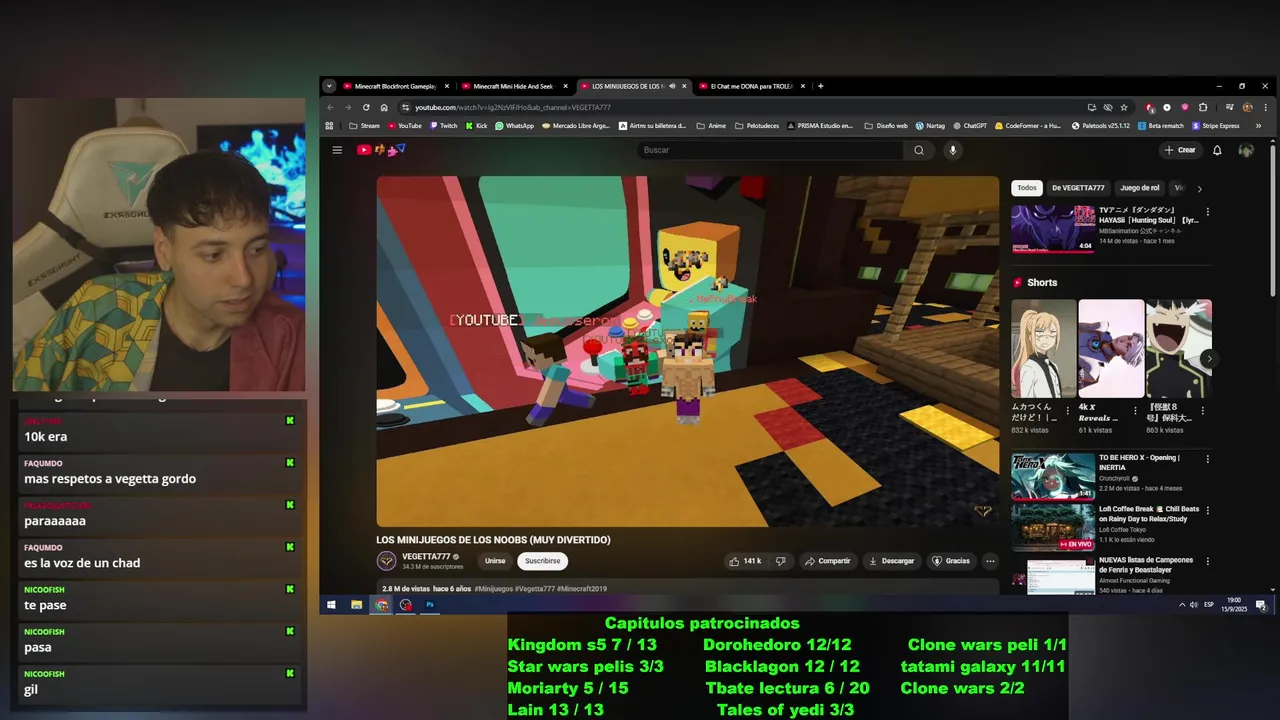Open a new Chrome tab
The width and height of the screenshot is (1280, 720).
[x=820, y=86]
